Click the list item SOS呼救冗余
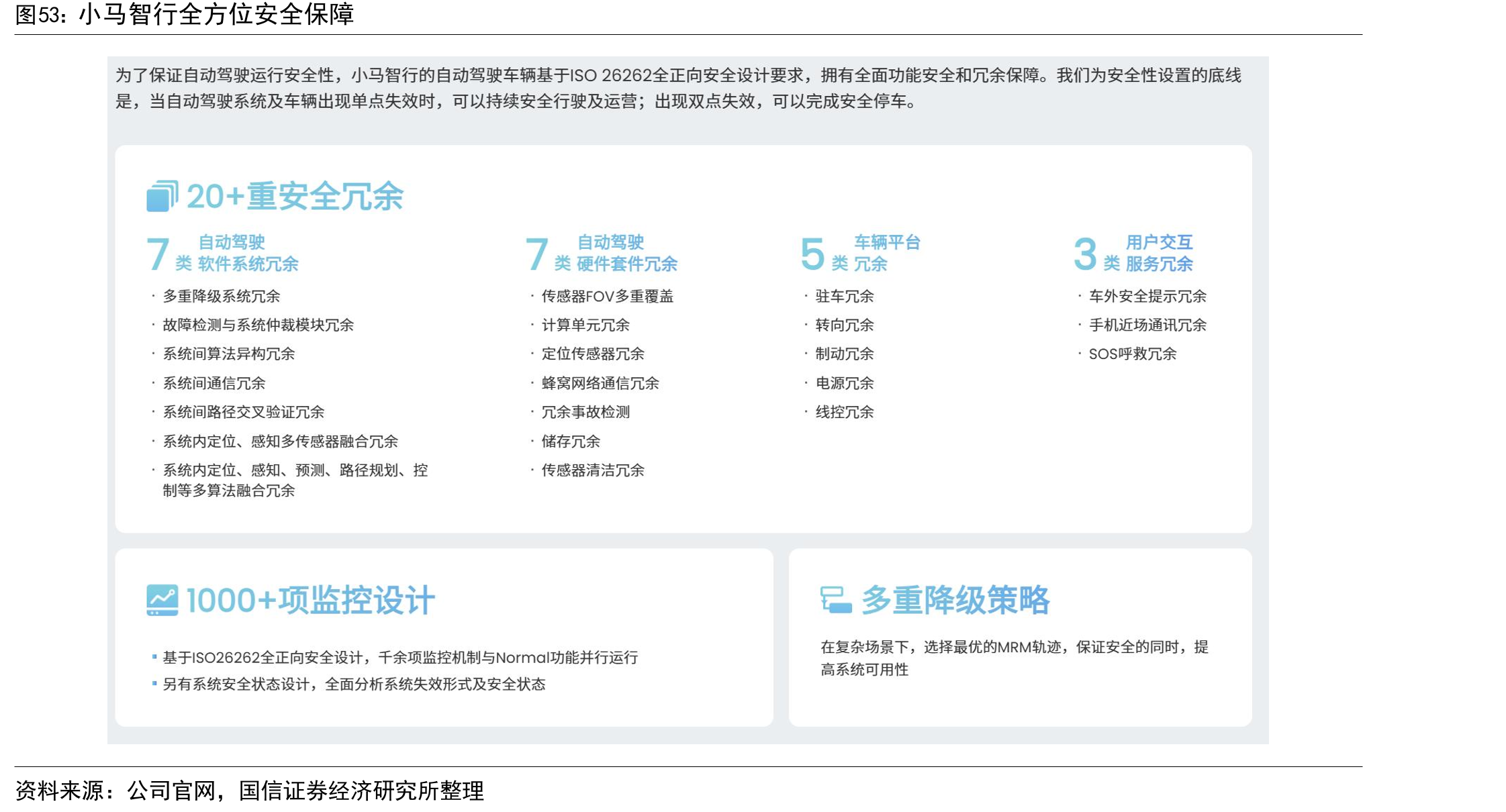 [x=1133, y=354]
